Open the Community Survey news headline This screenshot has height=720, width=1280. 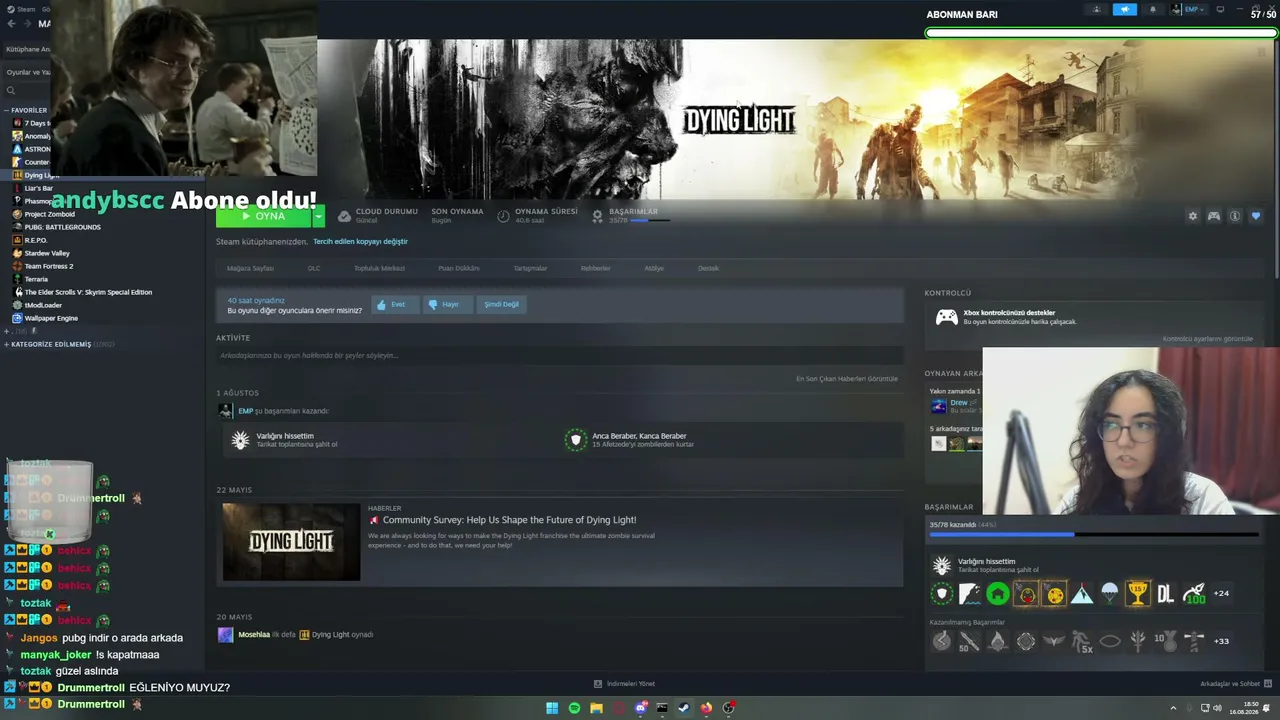click(509, 520)
